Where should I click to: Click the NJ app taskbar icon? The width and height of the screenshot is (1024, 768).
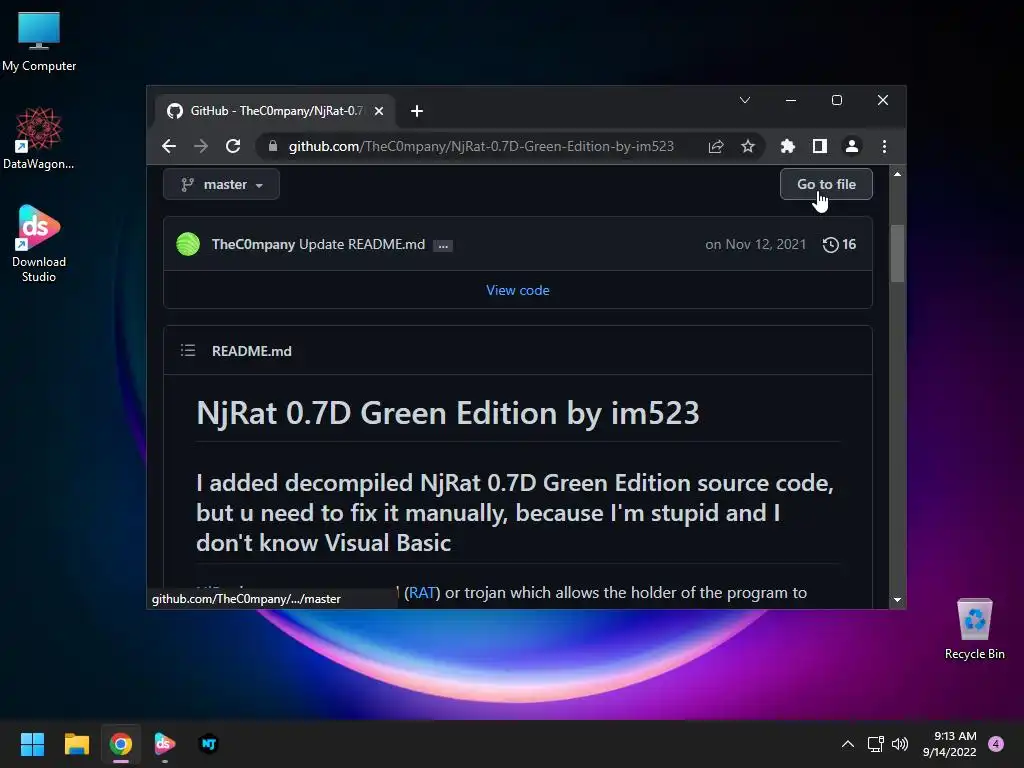pyautogui.click(x=209, y=744)
